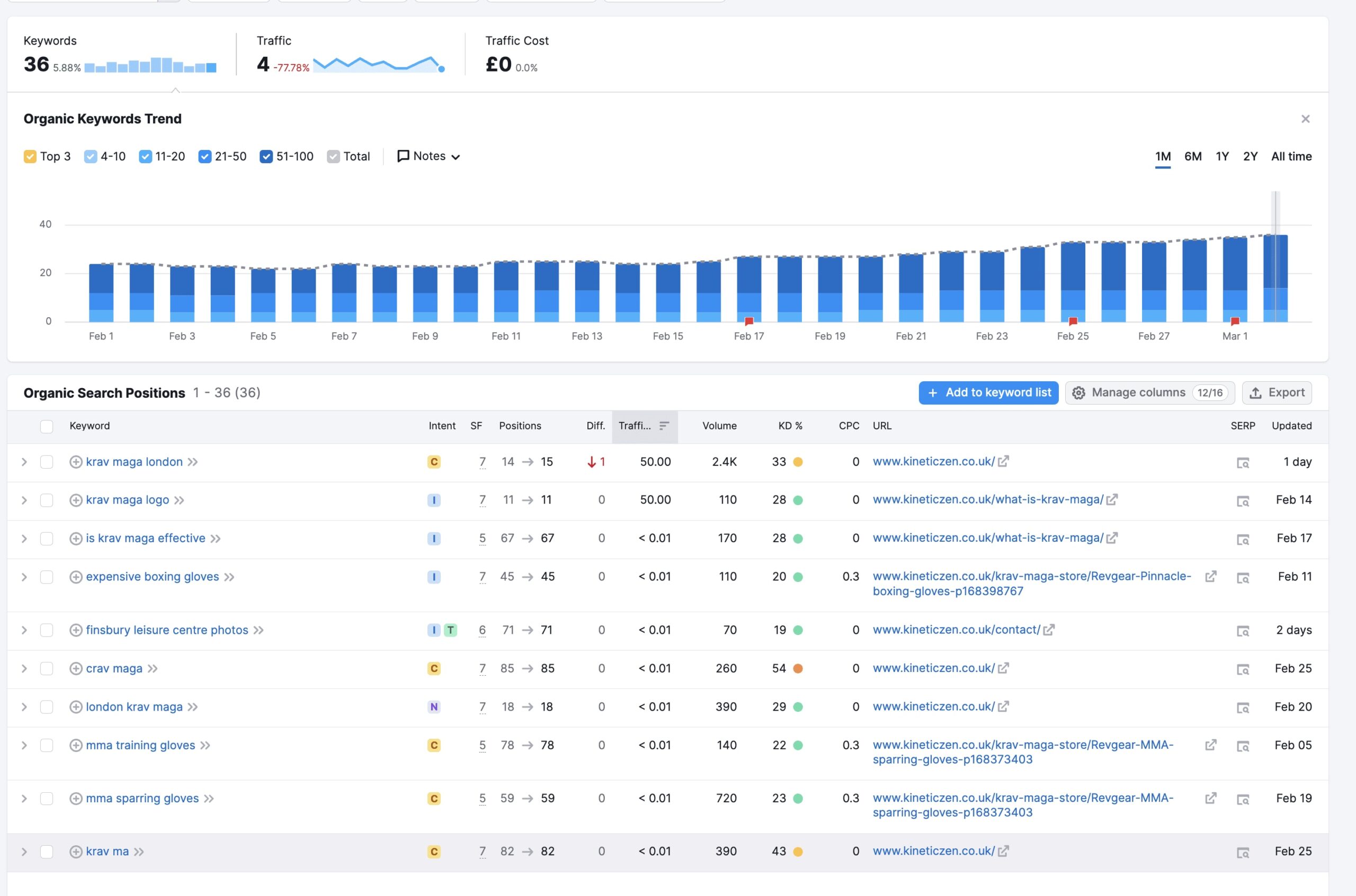Expand the krav ma row
1356x896 pixels.
24,852
